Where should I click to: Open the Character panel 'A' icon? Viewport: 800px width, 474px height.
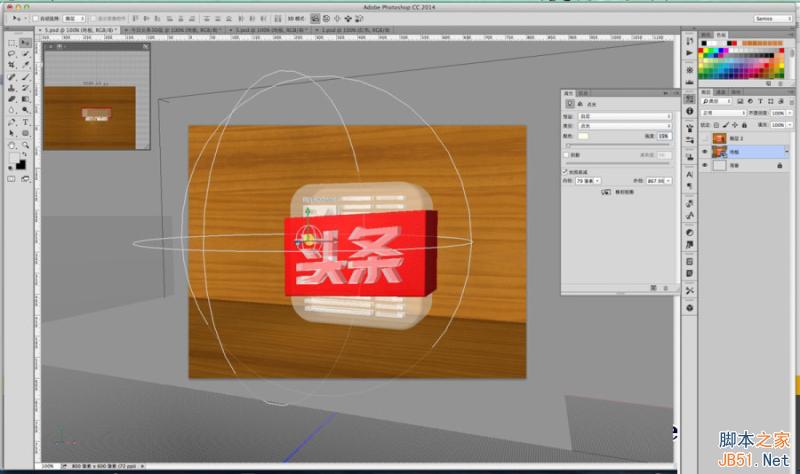click(x=690, y=174)
